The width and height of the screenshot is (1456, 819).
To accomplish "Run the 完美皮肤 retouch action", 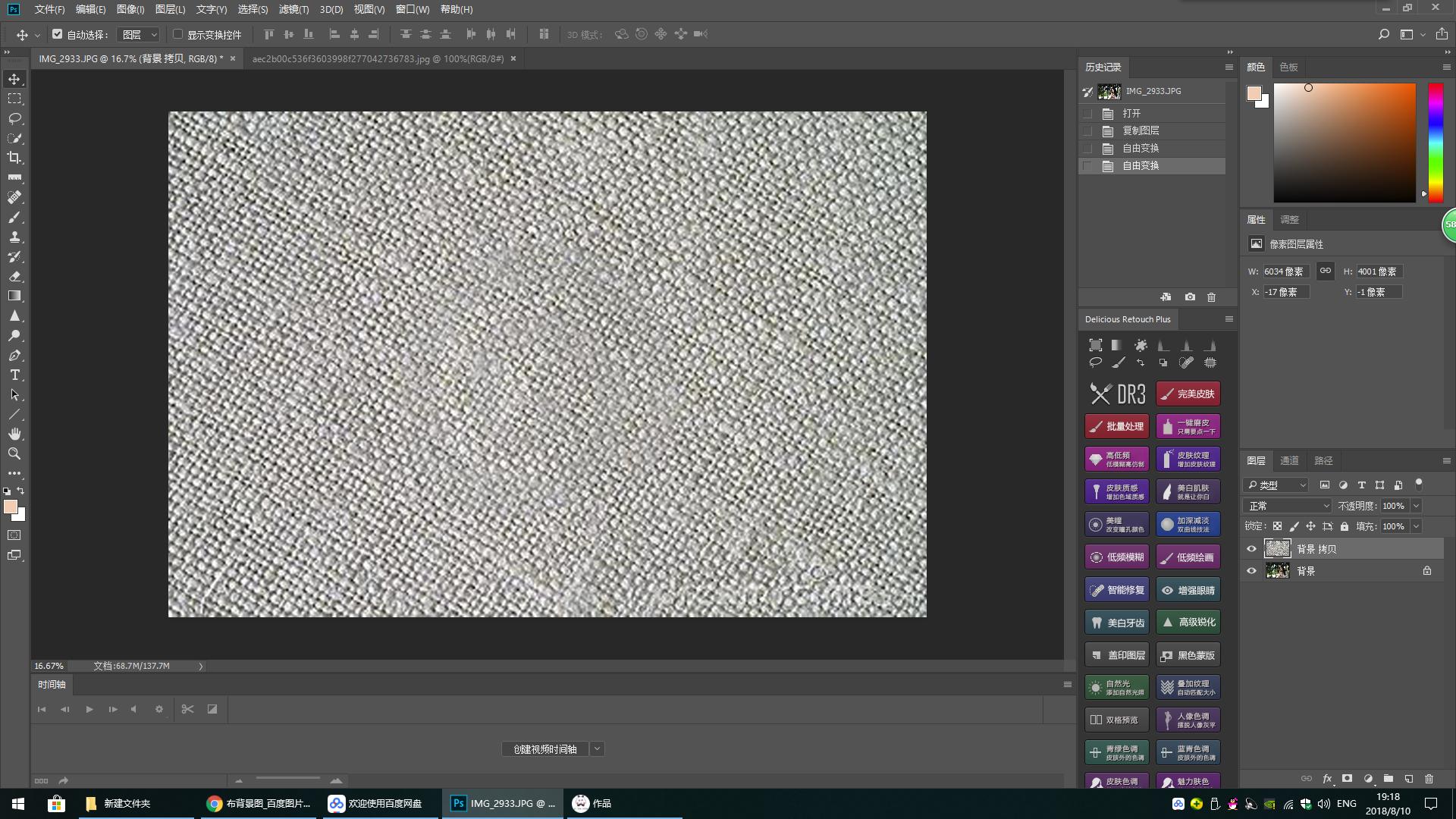I will 1188,394.
